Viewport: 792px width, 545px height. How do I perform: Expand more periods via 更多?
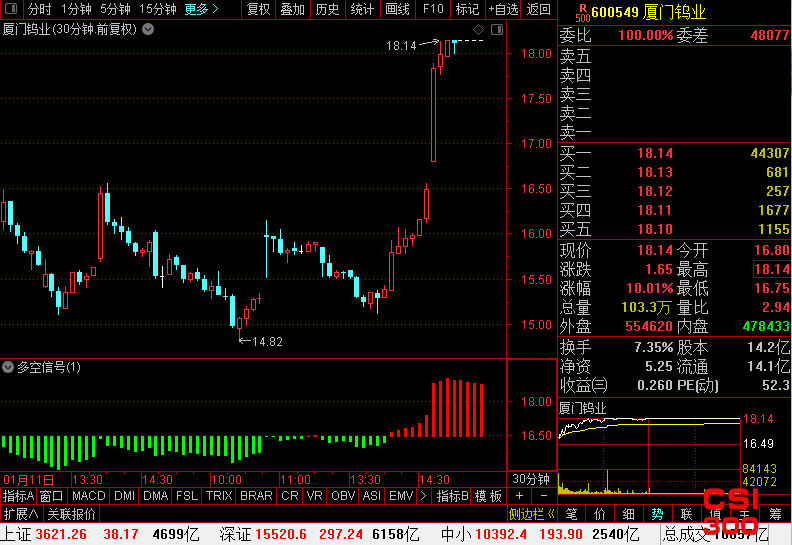[x=202, y=9]
